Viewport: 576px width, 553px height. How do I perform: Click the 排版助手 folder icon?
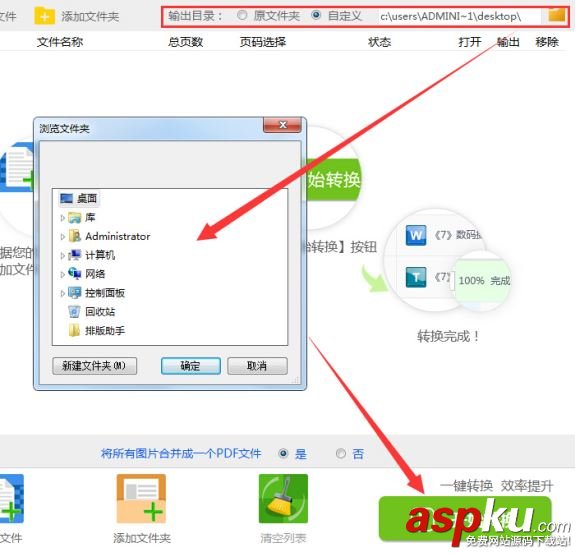pos(74,330)
